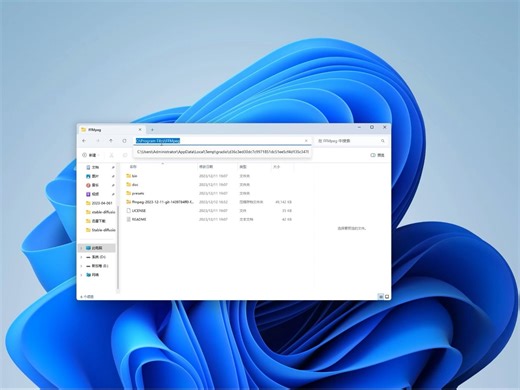Click the forward navigation arrow
Viewport: 520px width, 390px height.
98,141
